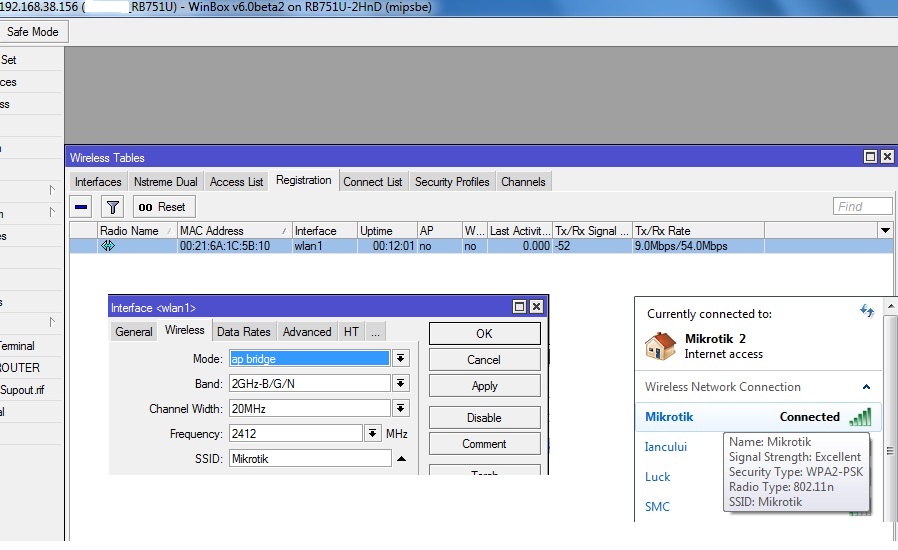Screen dimensions: 898x550
Task: Click the remove (minus) button in Wireless Tables
Action: [81, 207]
